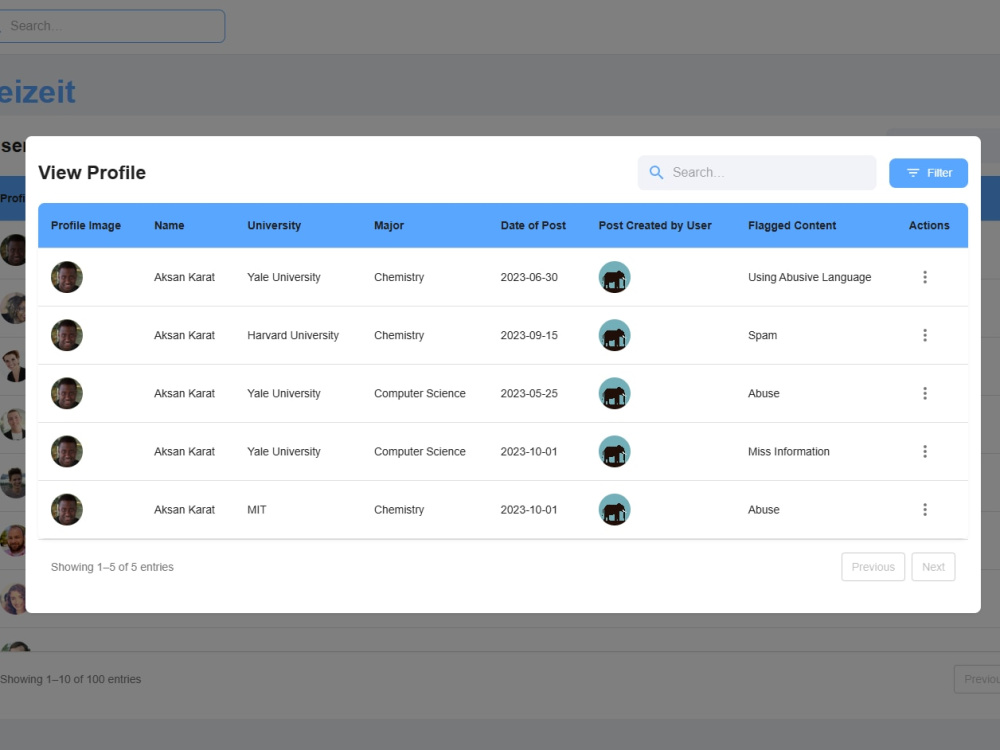Click the 'View Profile' modal title
Image resolution: width=1000 pixels, height=750 pixels.
[x=92, y=172]
